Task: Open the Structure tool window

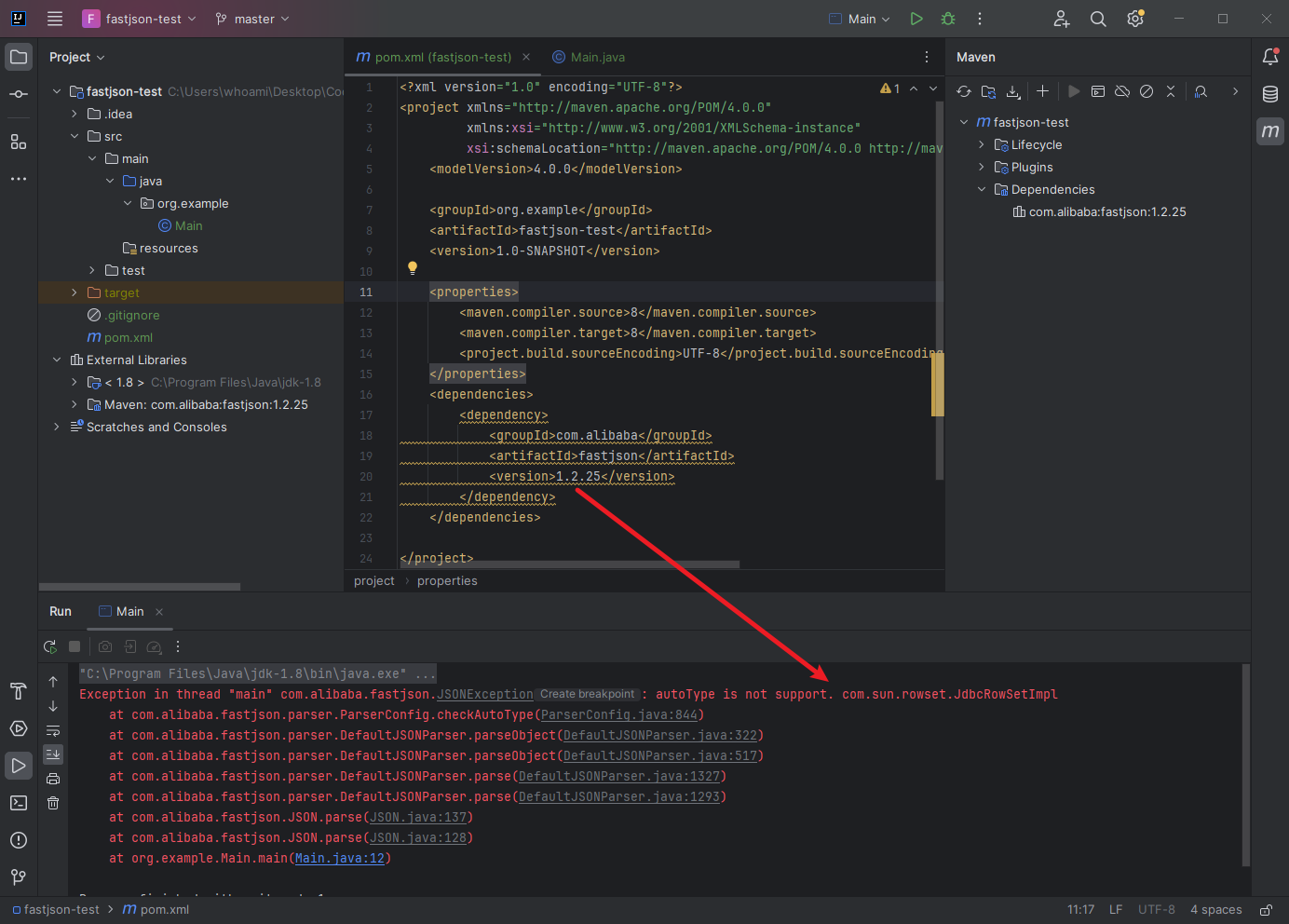Action: click(19, 142)
